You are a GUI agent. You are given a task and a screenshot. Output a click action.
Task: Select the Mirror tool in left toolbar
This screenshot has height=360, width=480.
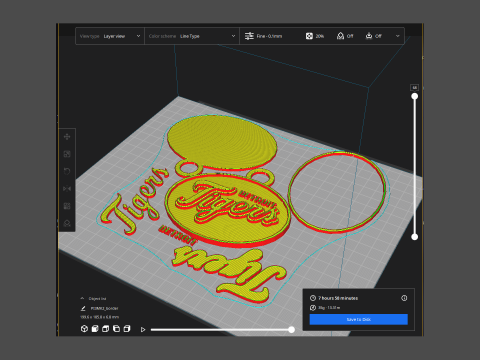pyautogui.click(x=67, y=189)
